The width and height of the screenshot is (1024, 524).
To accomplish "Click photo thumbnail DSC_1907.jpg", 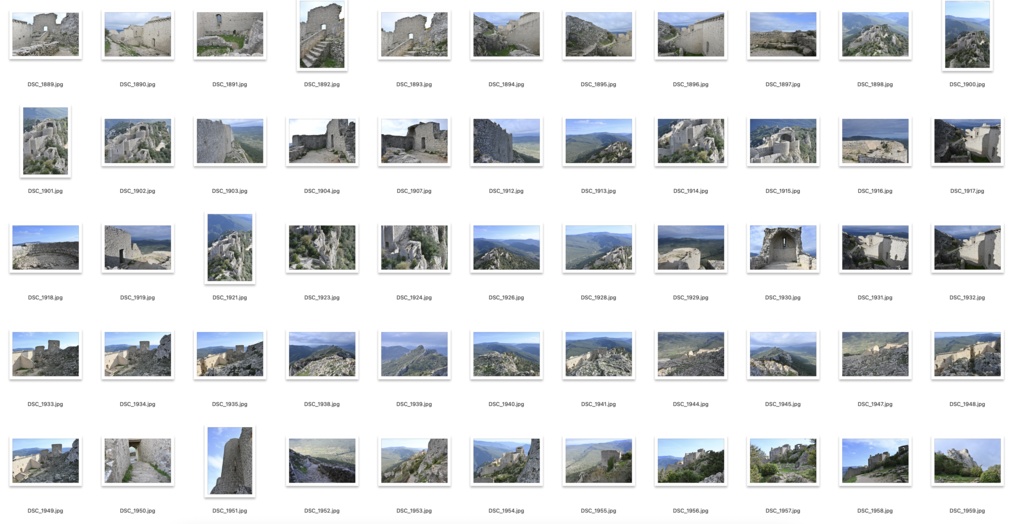I will pos(414,141).
